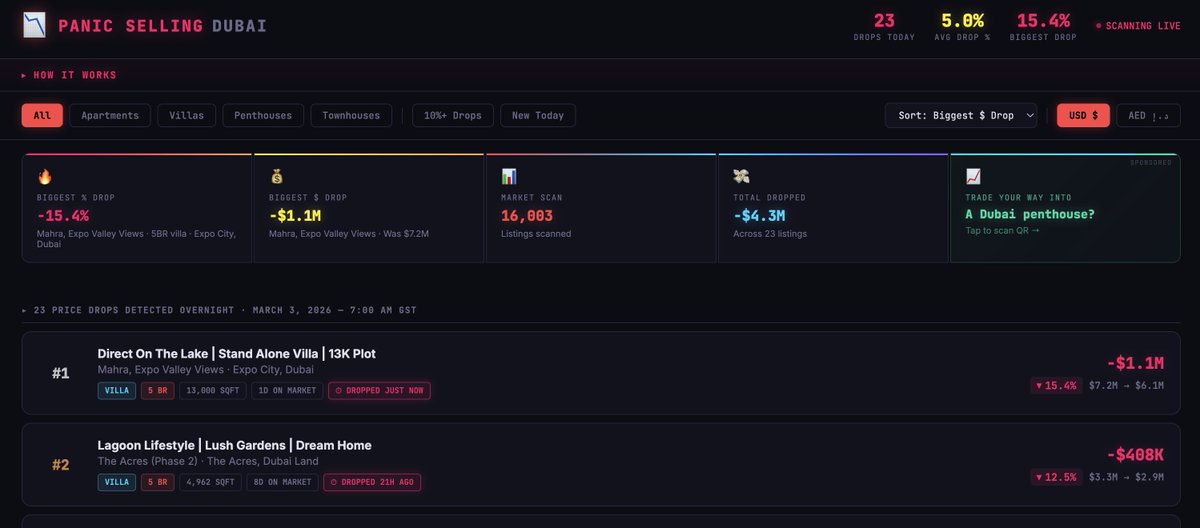Click the 4,962 SQFT tag
This screenshot has height=528, width=1200.
pyautogui.click(x=210, y=482)
